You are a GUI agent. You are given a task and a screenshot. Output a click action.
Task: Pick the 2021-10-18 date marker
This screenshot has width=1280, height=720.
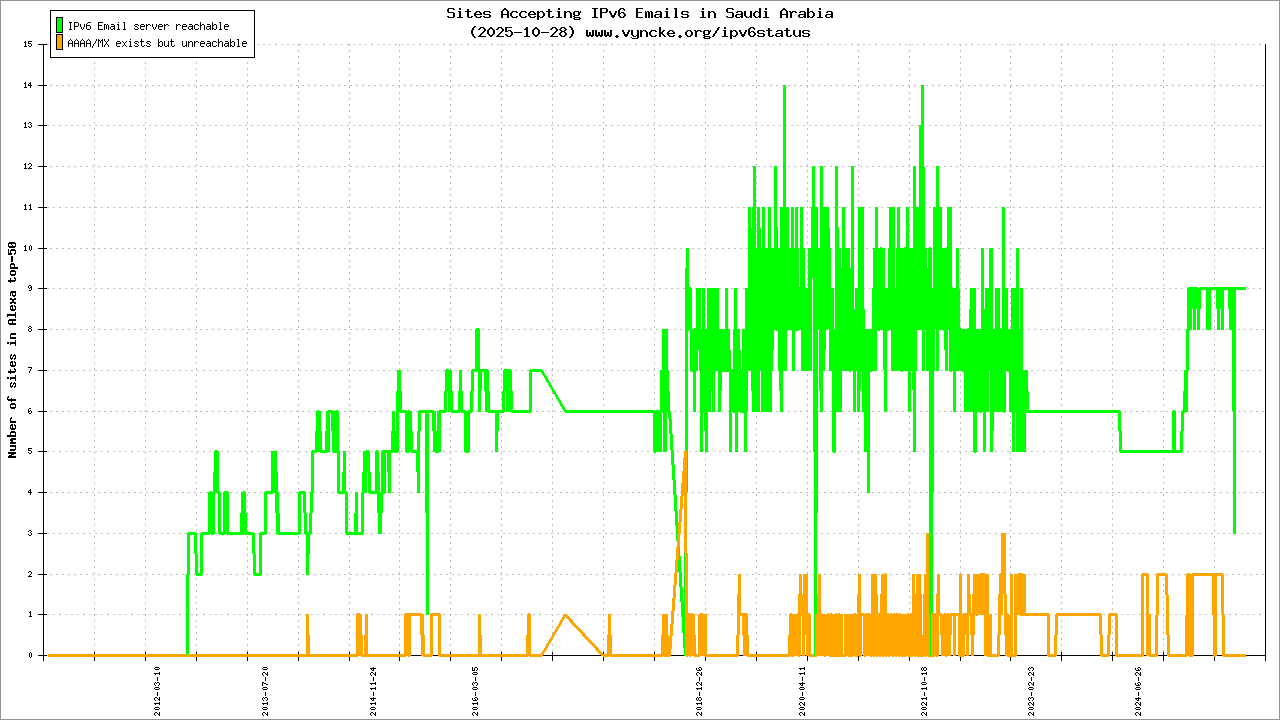[x=923, y=689]
